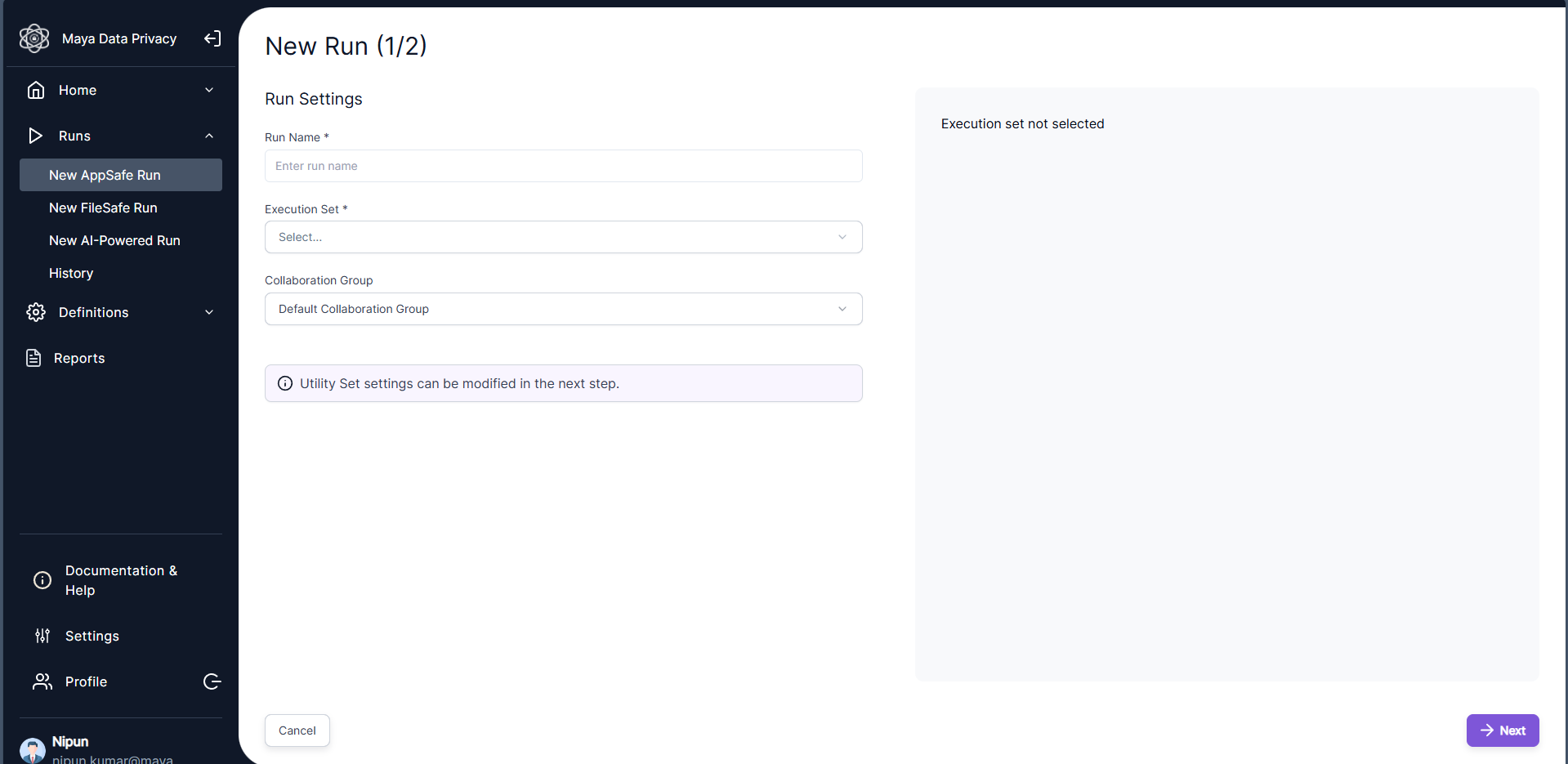Open the Execution Set dropdown
Viewport: 1568px width, 764px height.
[563, 237]
